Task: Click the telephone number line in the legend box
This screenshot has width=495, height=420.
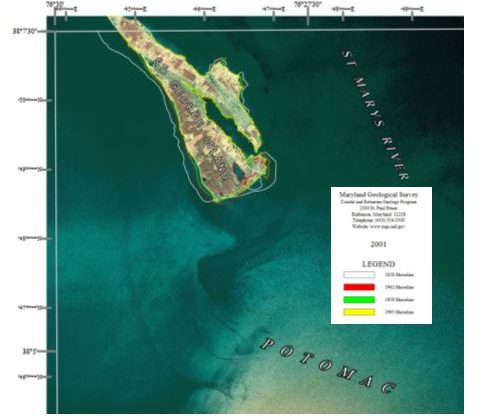Action: tap(378, 220)
